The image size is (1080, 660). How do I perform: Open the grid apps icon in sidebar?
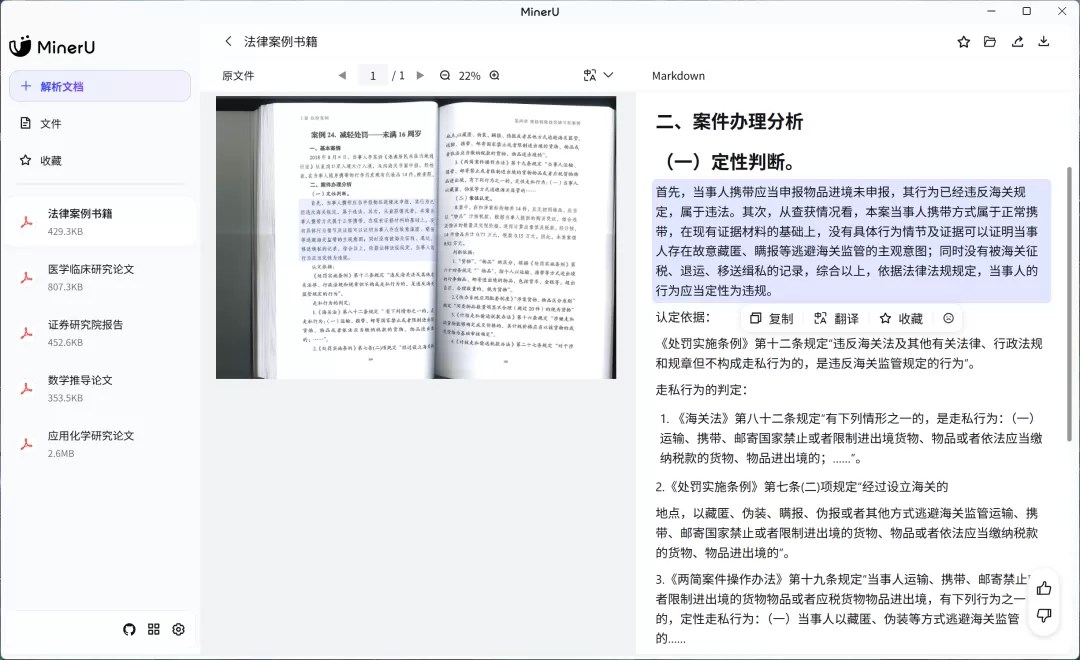point(154,629)
